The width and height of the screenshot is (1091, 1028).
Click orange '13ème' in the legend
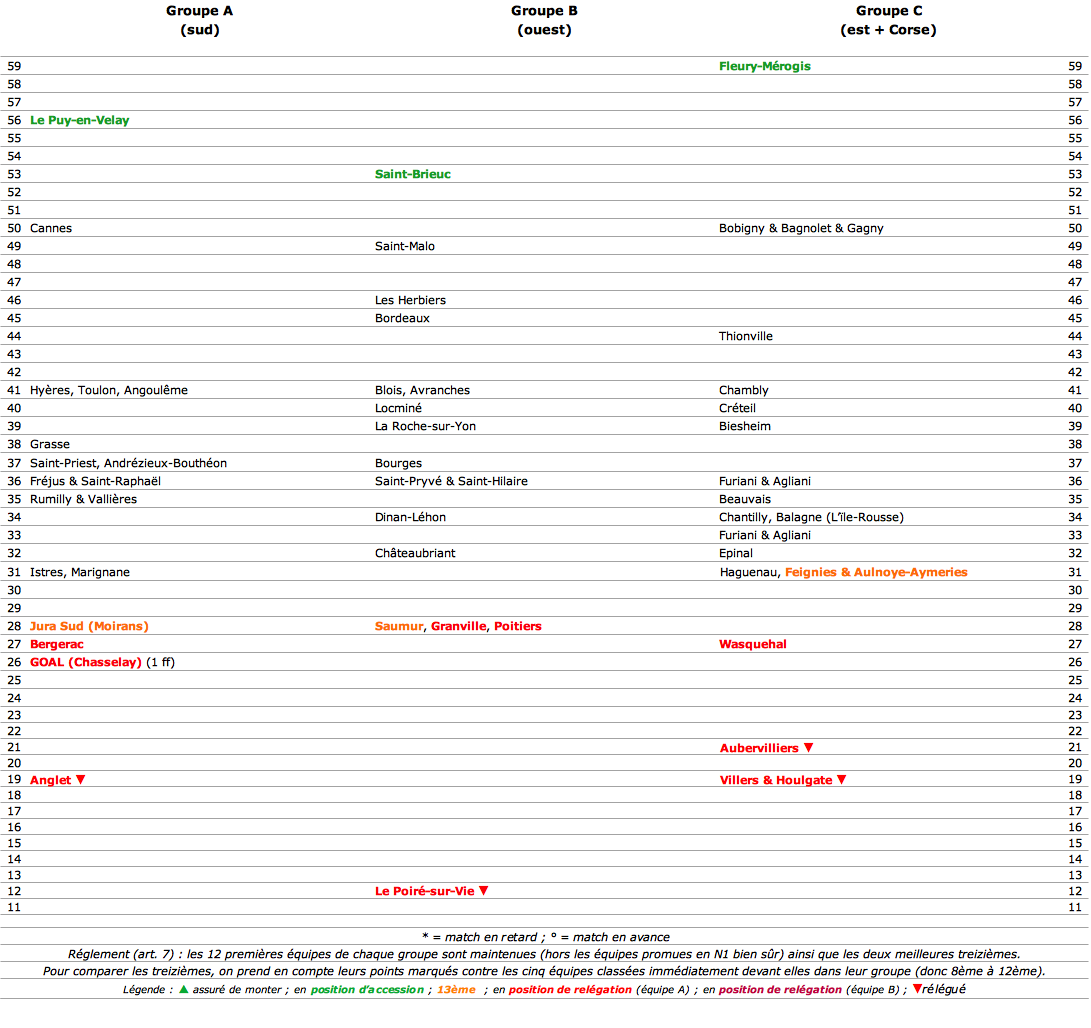point(456,990)
